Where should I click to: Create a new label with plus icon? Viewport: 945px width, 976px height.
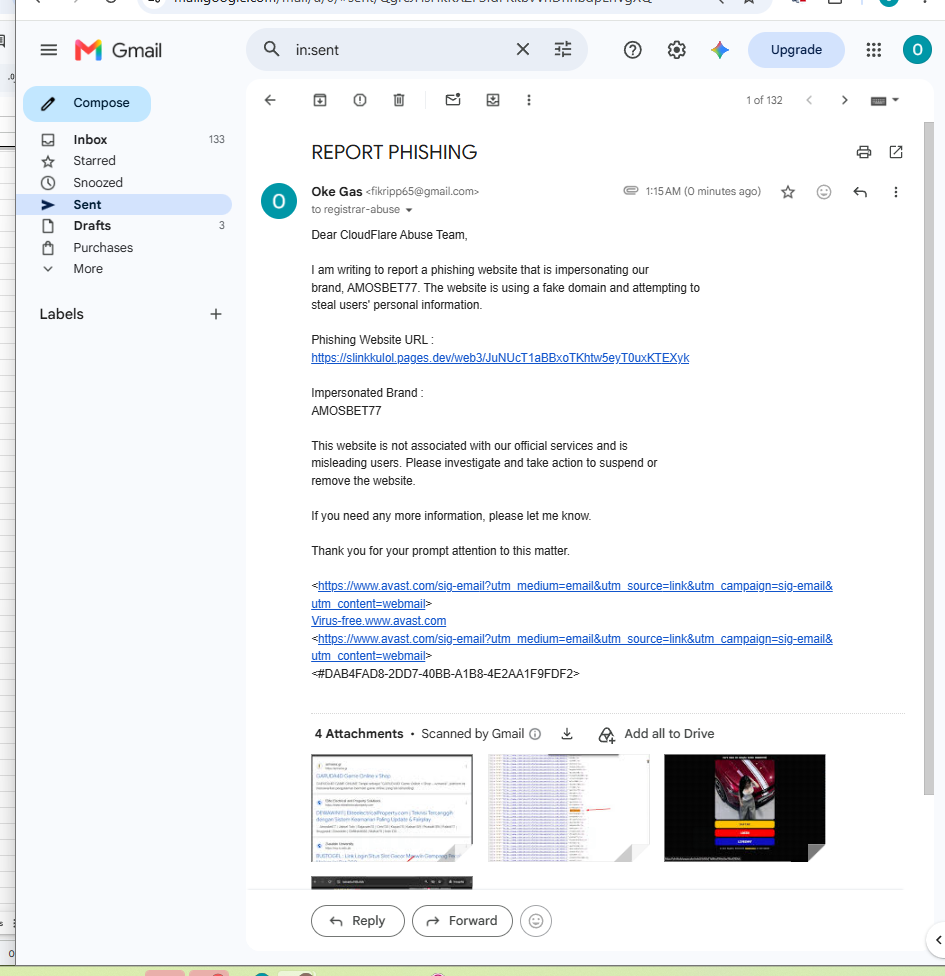click(216, 314)
